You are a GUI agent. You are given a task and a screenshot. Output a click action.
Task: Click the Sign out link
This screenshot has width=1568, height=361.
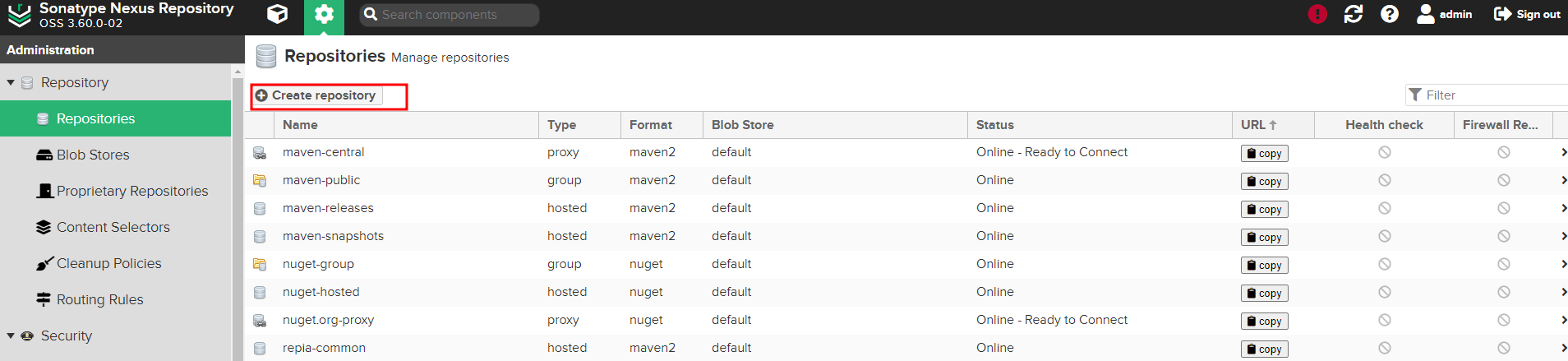point(1527,14)
